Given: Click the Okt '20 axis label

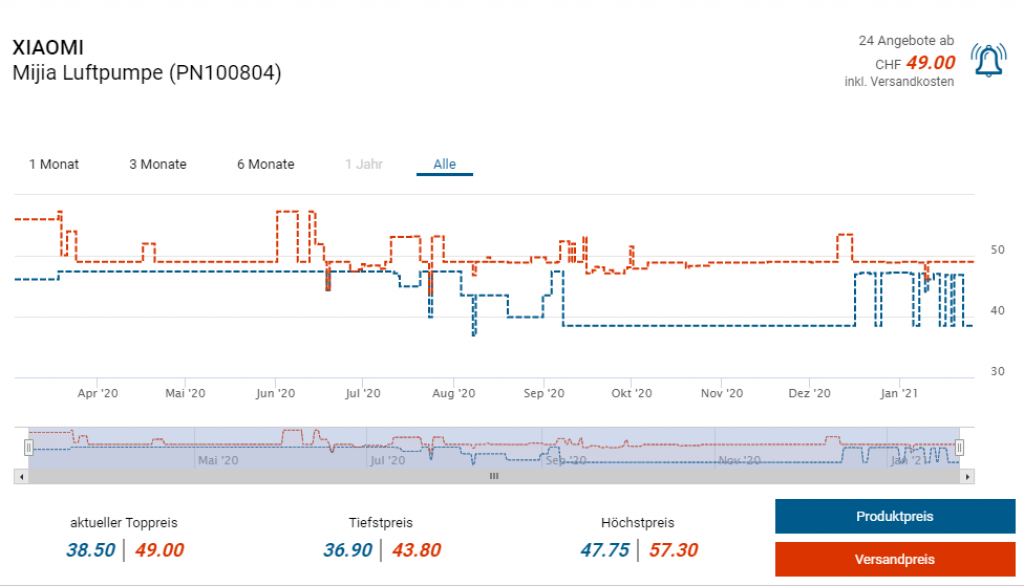Looking at the screenshot, I should click(x=632, y=393).
